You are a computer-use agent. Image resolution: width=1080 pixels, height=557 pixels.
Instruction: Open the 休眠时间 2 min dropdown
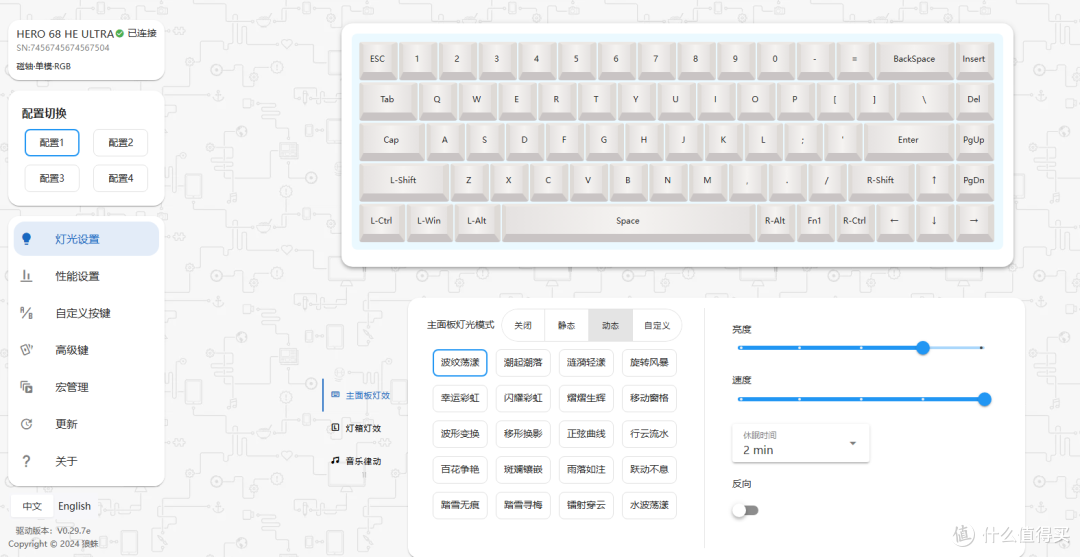pos(800,443)
